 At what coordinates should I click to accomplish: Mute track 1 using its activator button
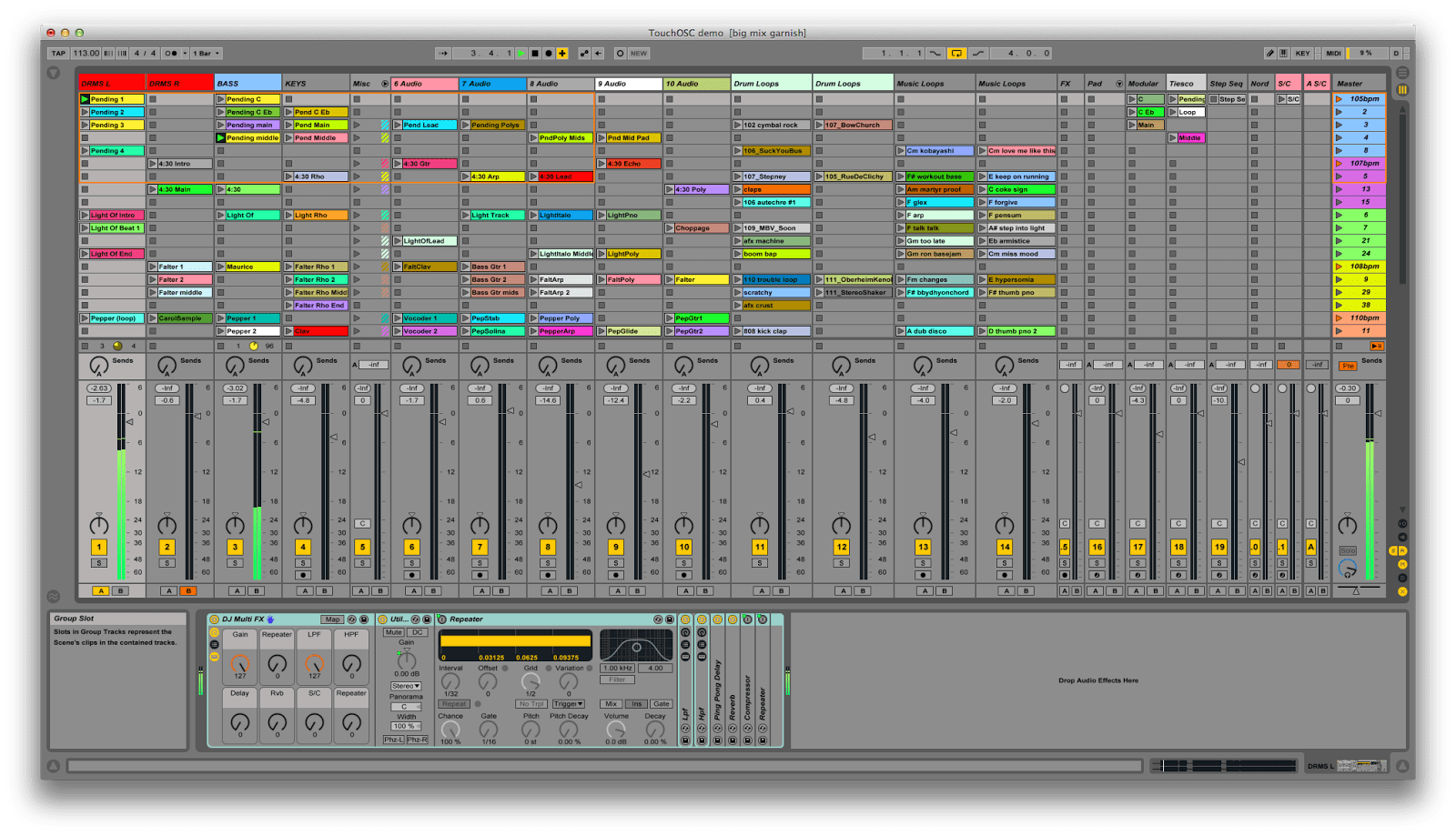tap(99, 547)
